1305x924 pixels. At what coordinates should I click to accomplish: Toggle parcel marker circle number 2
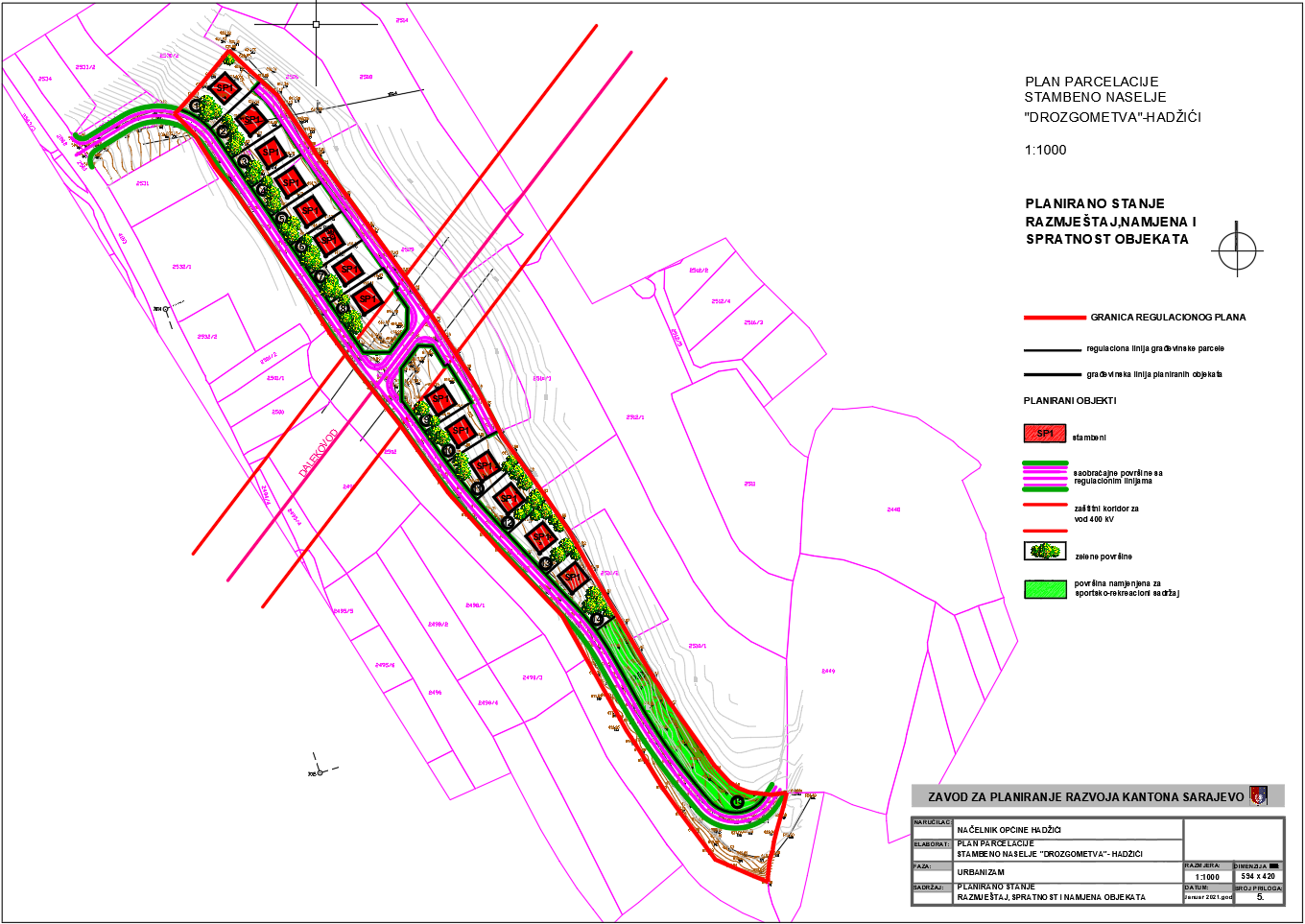[223, 130]
